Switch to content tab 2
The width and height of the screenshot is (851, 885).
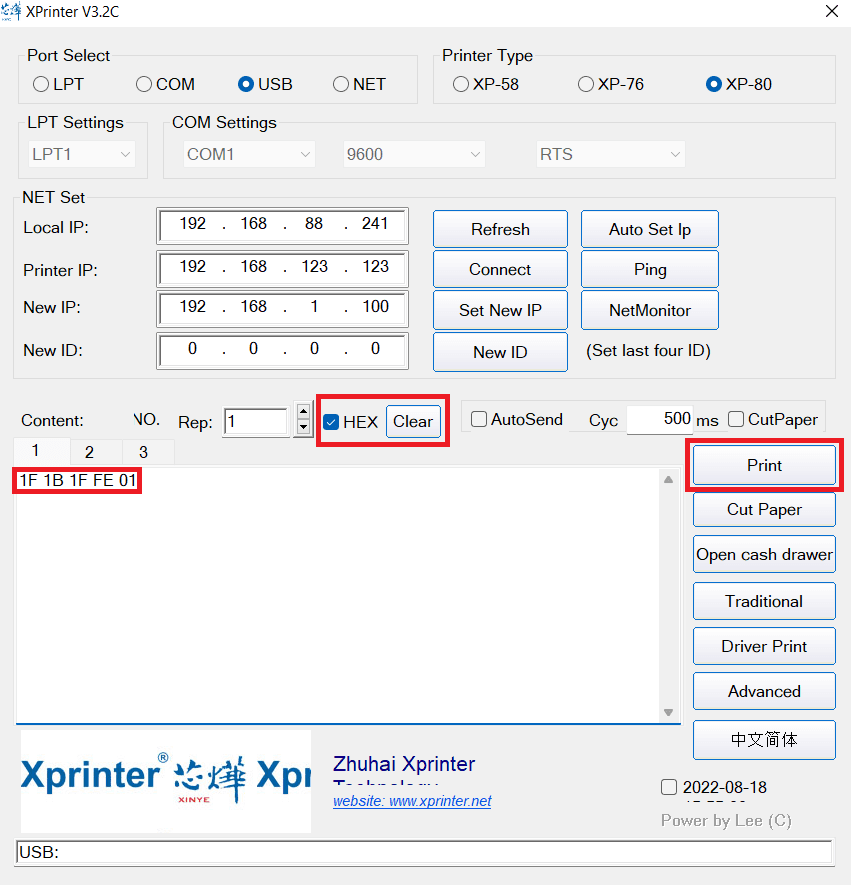click(x=89, y=452)
